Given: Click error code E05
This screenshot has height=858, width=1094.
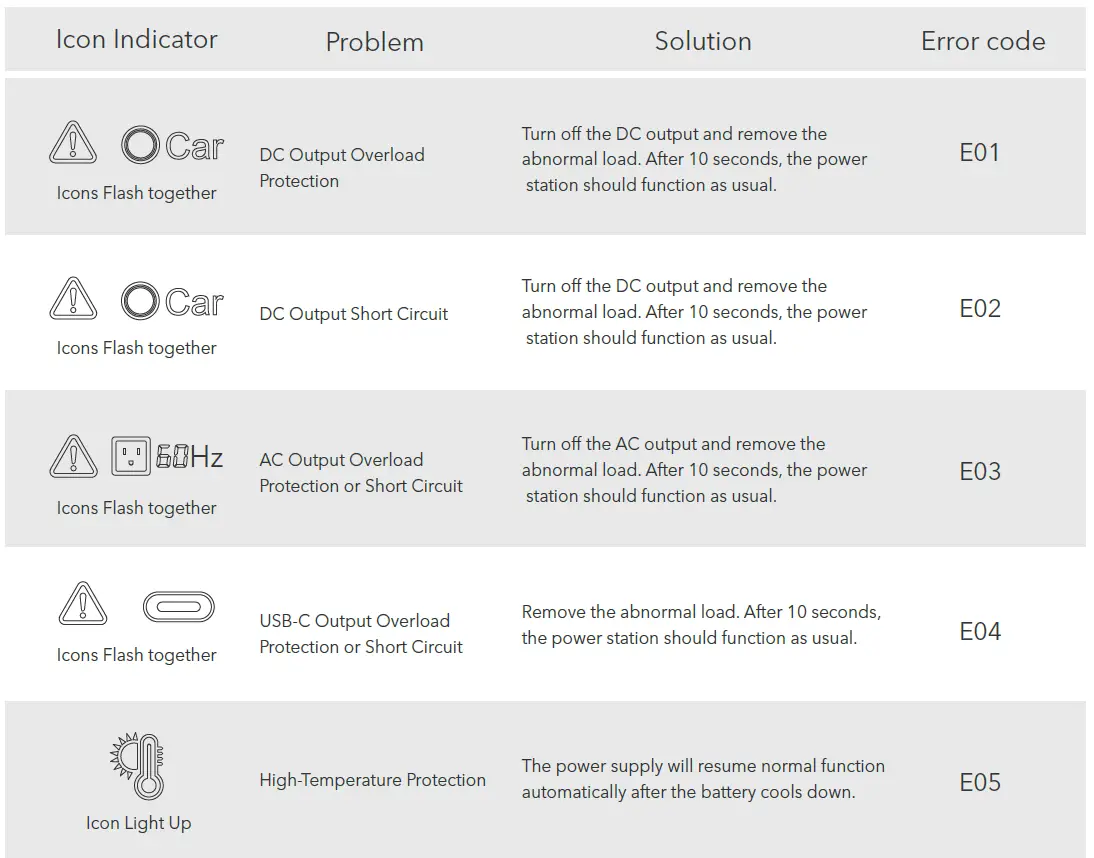Looking at the screenshot, I should [x=979, y=782].
